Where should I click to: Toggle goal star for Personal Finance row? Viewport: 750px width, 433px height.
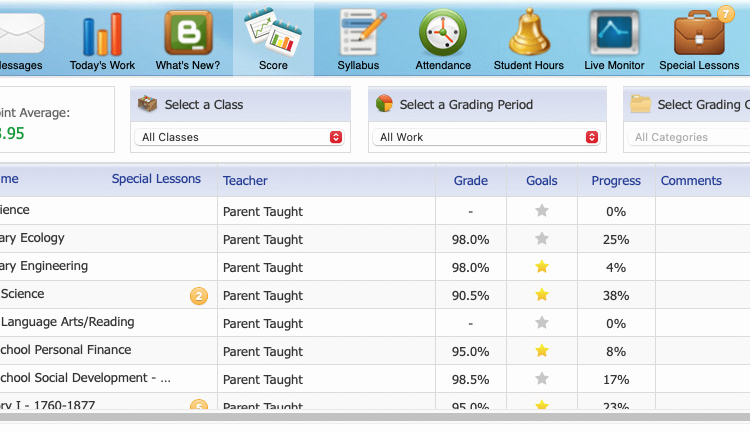coord(542,351)
